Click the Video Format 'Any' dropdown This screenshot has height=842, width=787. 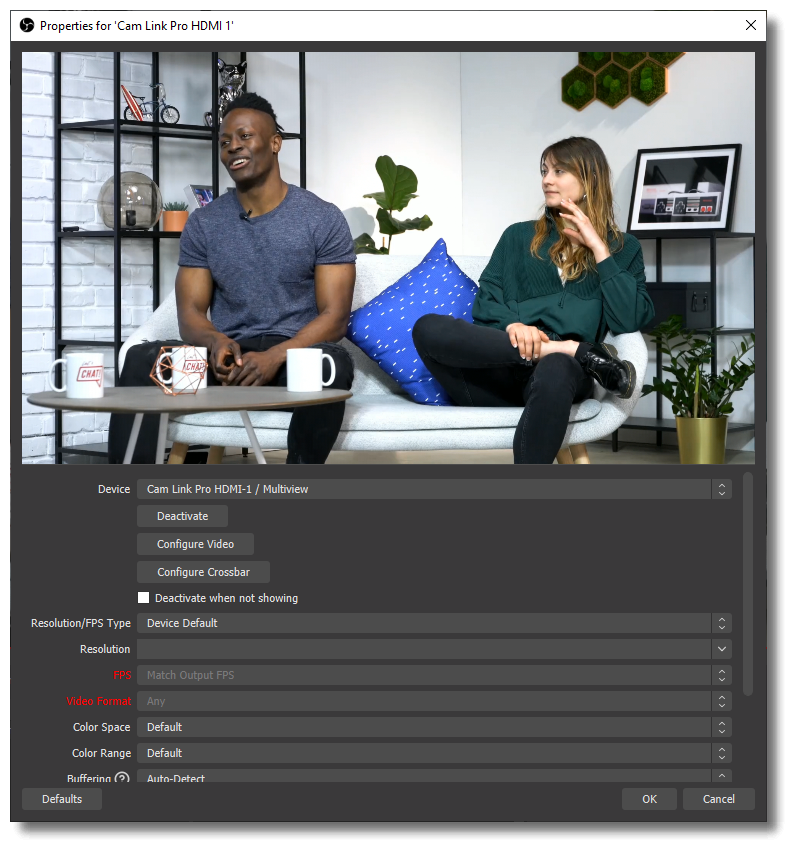434,701
